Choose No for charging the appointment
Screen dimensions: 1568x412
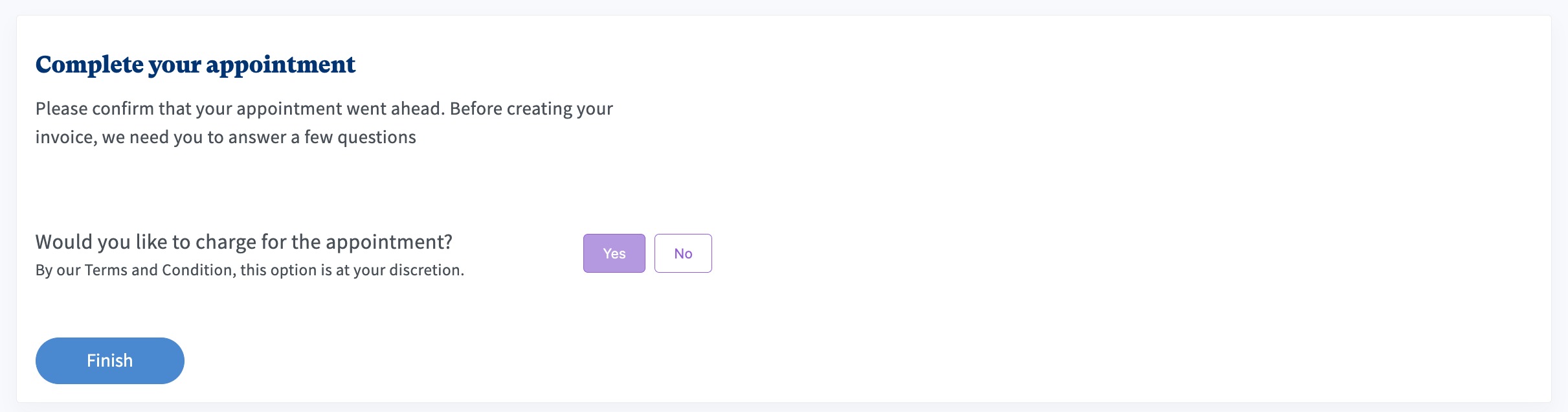point(683,253)
